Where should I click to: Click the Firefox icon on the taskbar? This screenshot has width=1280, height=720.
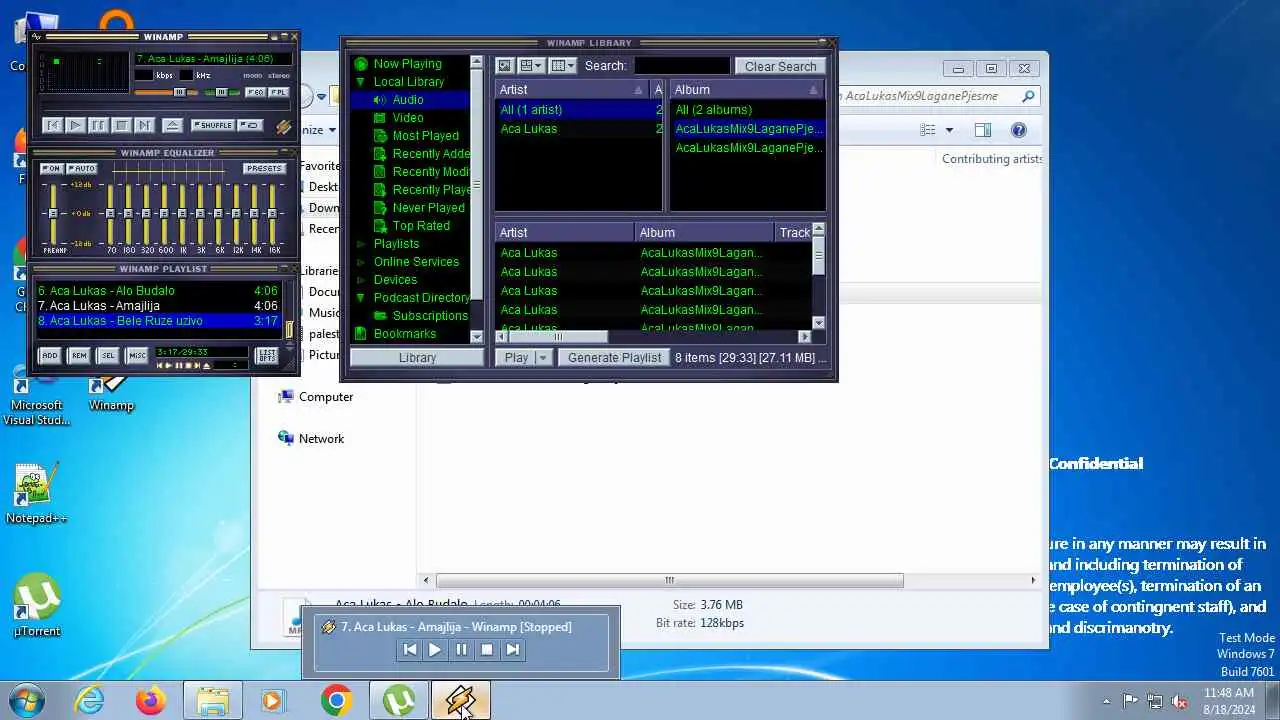[151, 701]
